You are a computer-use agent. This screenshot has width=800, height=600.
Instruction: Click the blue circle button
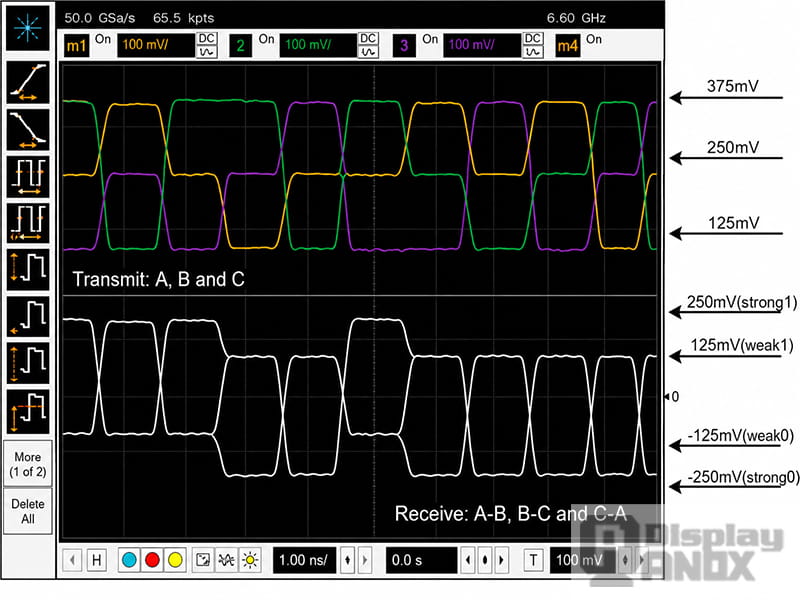[129, 560]
